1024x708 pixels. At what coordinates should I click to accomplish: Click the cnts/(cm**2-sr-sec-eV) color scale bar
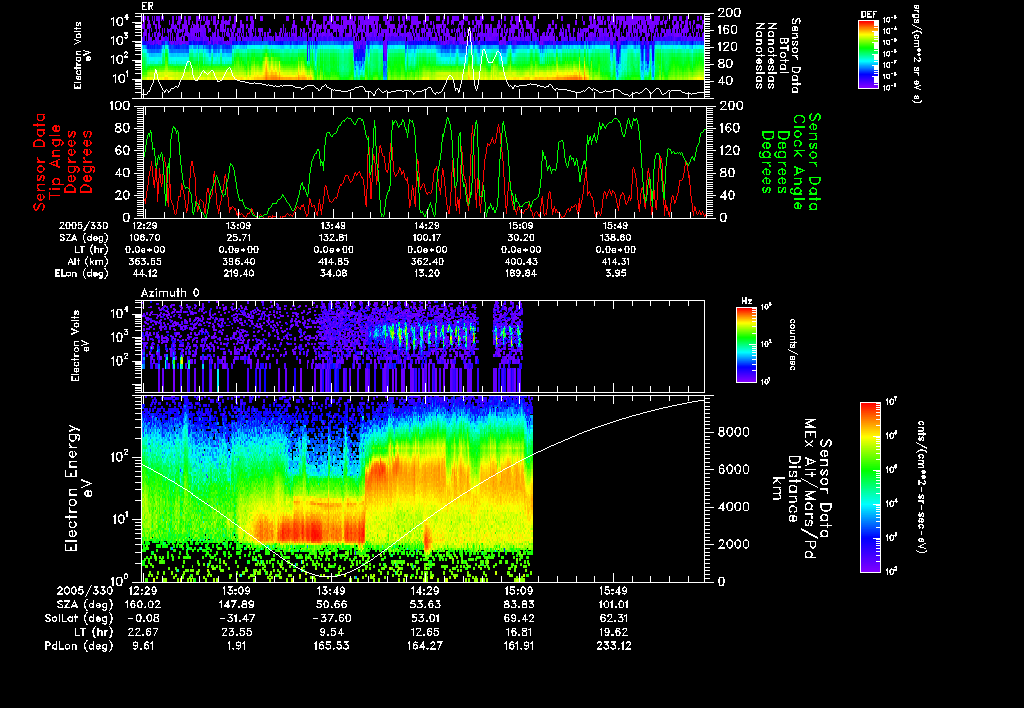point(870,487)
